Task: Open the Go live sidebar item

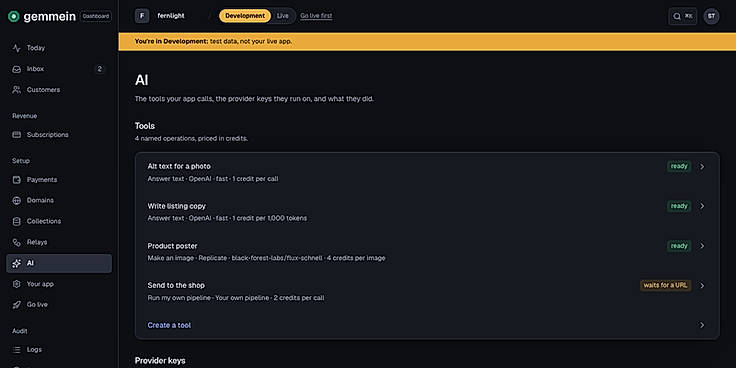Action: pyautogui.click(x=59, y=305)
